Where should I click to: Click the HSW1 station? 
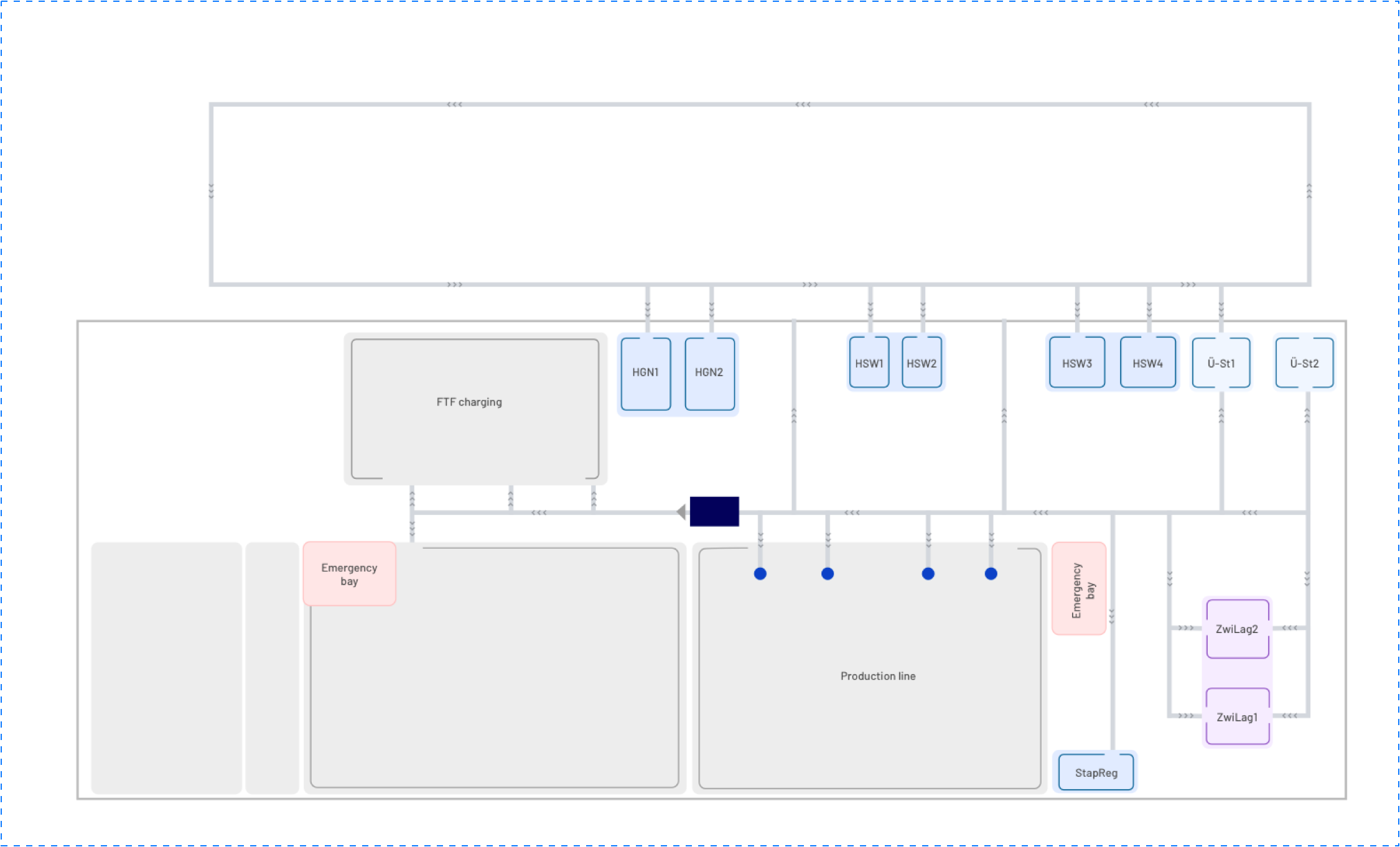869,363
